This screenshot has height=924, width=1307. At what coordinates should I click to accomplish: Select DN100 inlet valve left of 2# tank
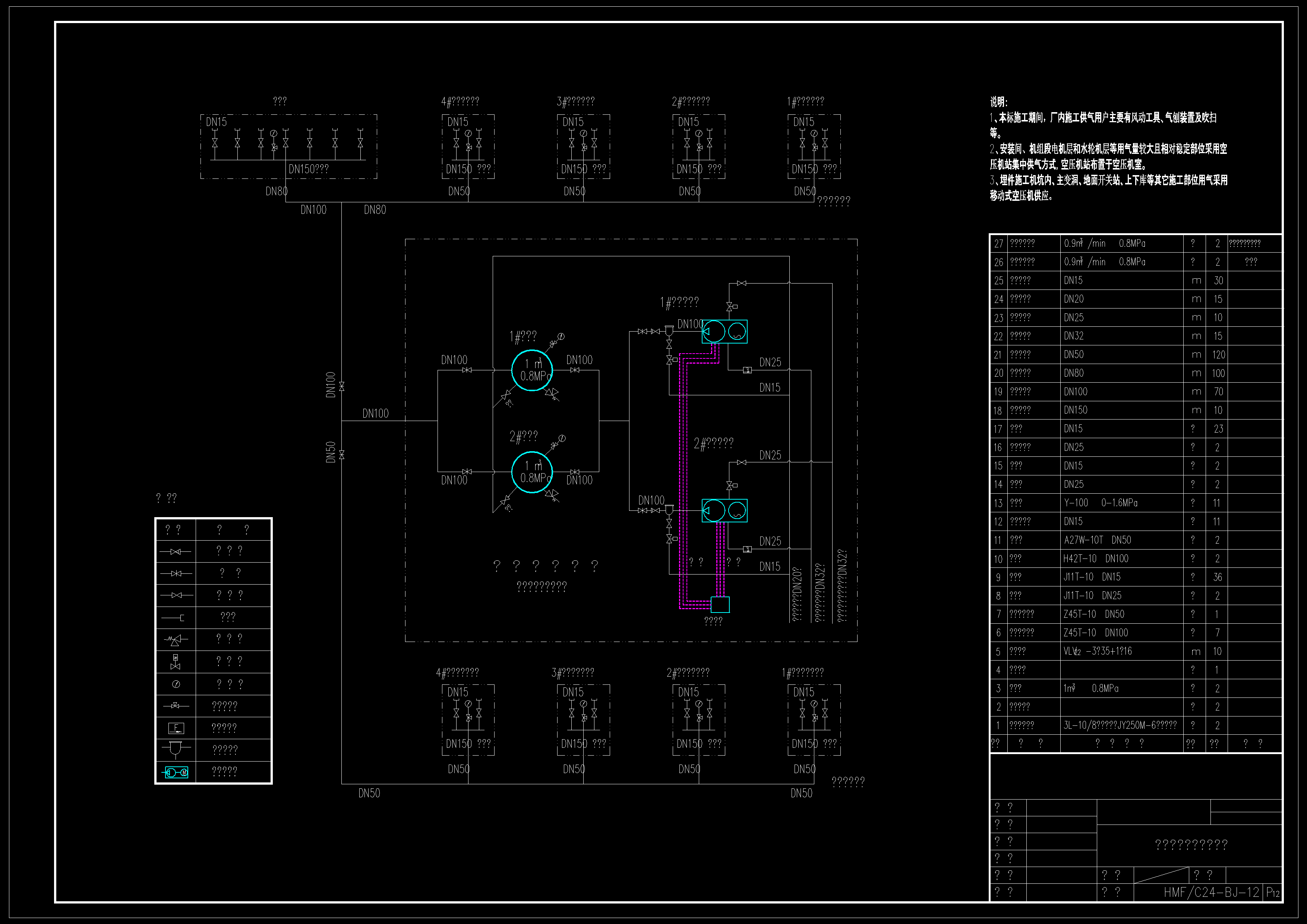(x=467, y=472)
